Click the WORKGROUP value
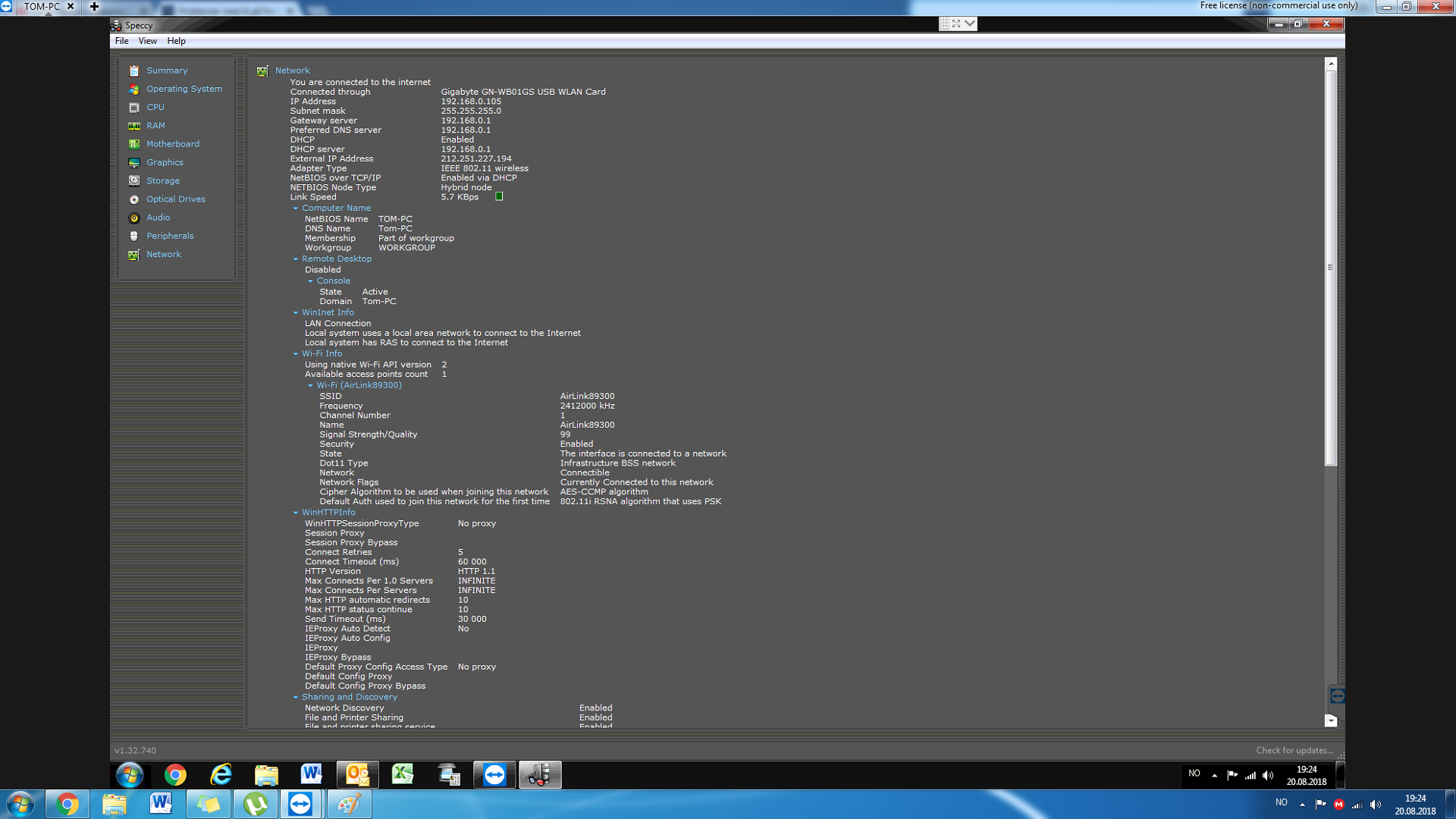Viewport: 1456px width, 819px height. click(x=406, y=248)
